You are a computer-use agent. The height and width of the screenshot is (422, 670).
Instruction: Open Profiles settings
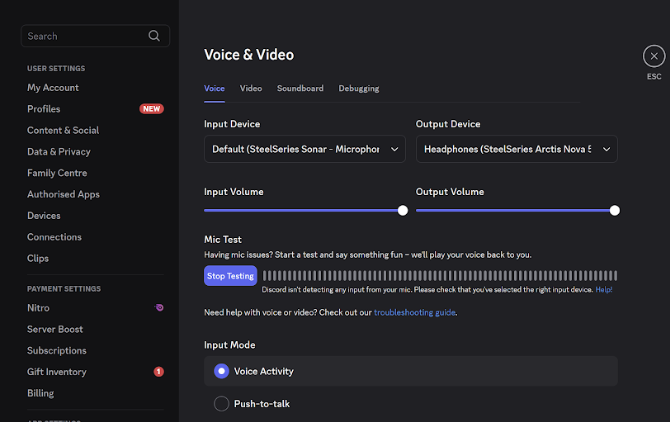[44, 109]
